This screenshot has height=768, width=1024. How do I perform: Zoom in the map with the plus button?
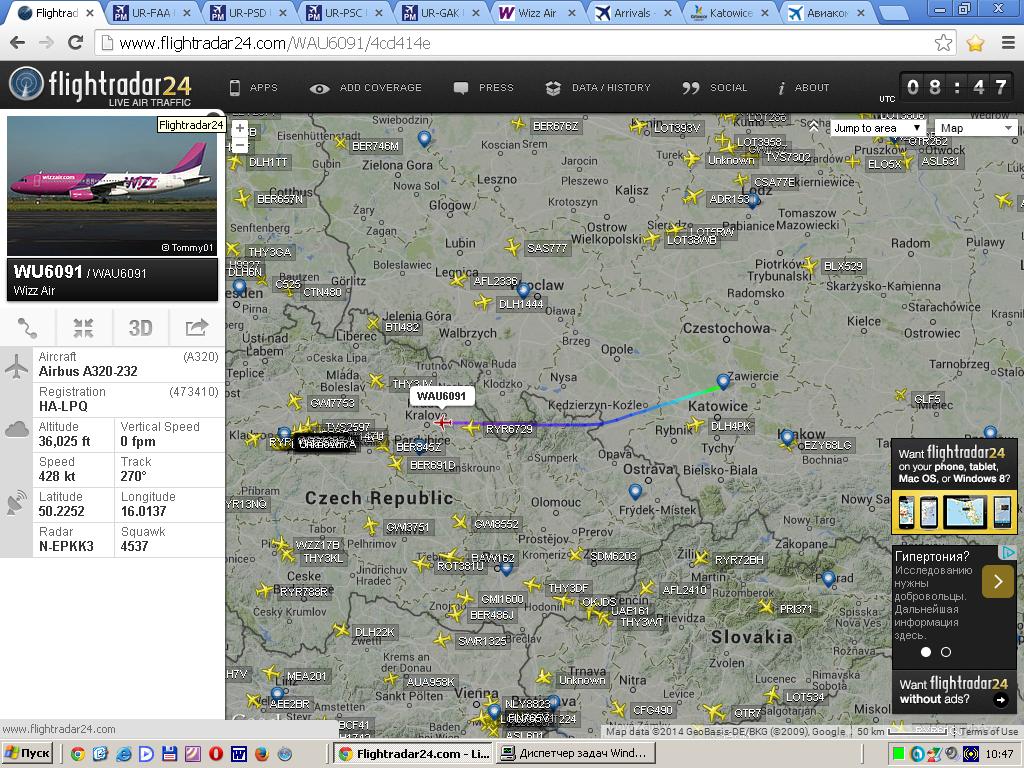(x=239, y=128)
